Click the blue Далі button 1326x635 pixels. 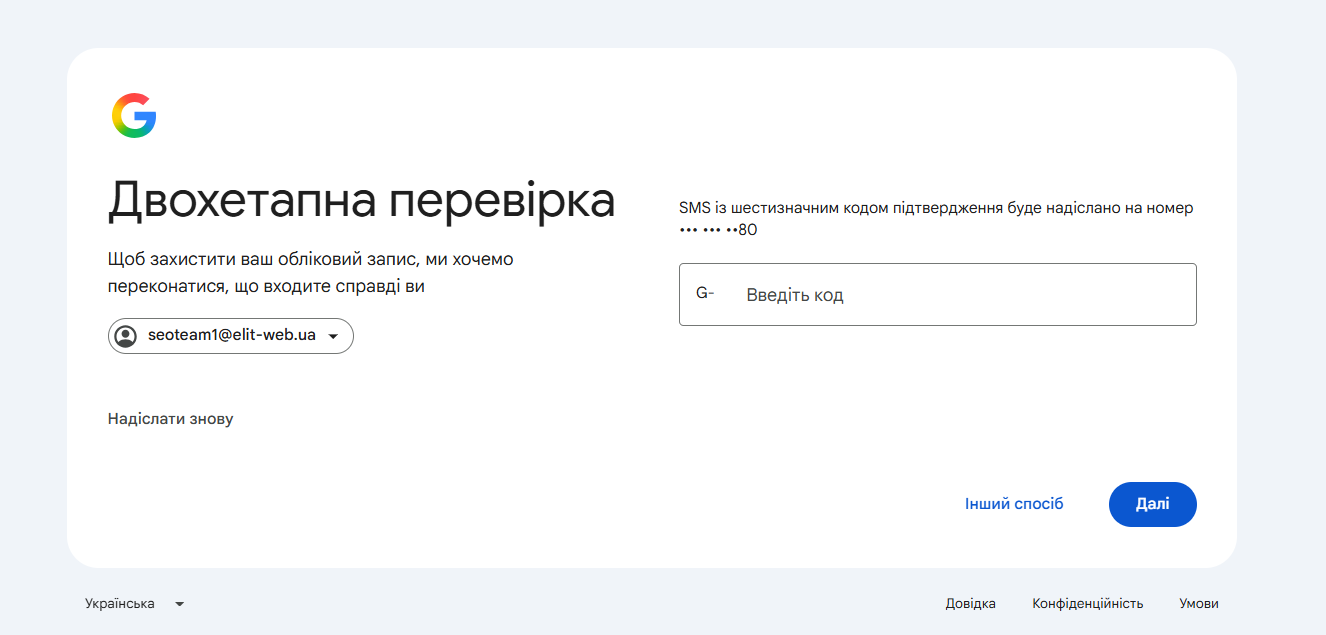click(1153, 504)
